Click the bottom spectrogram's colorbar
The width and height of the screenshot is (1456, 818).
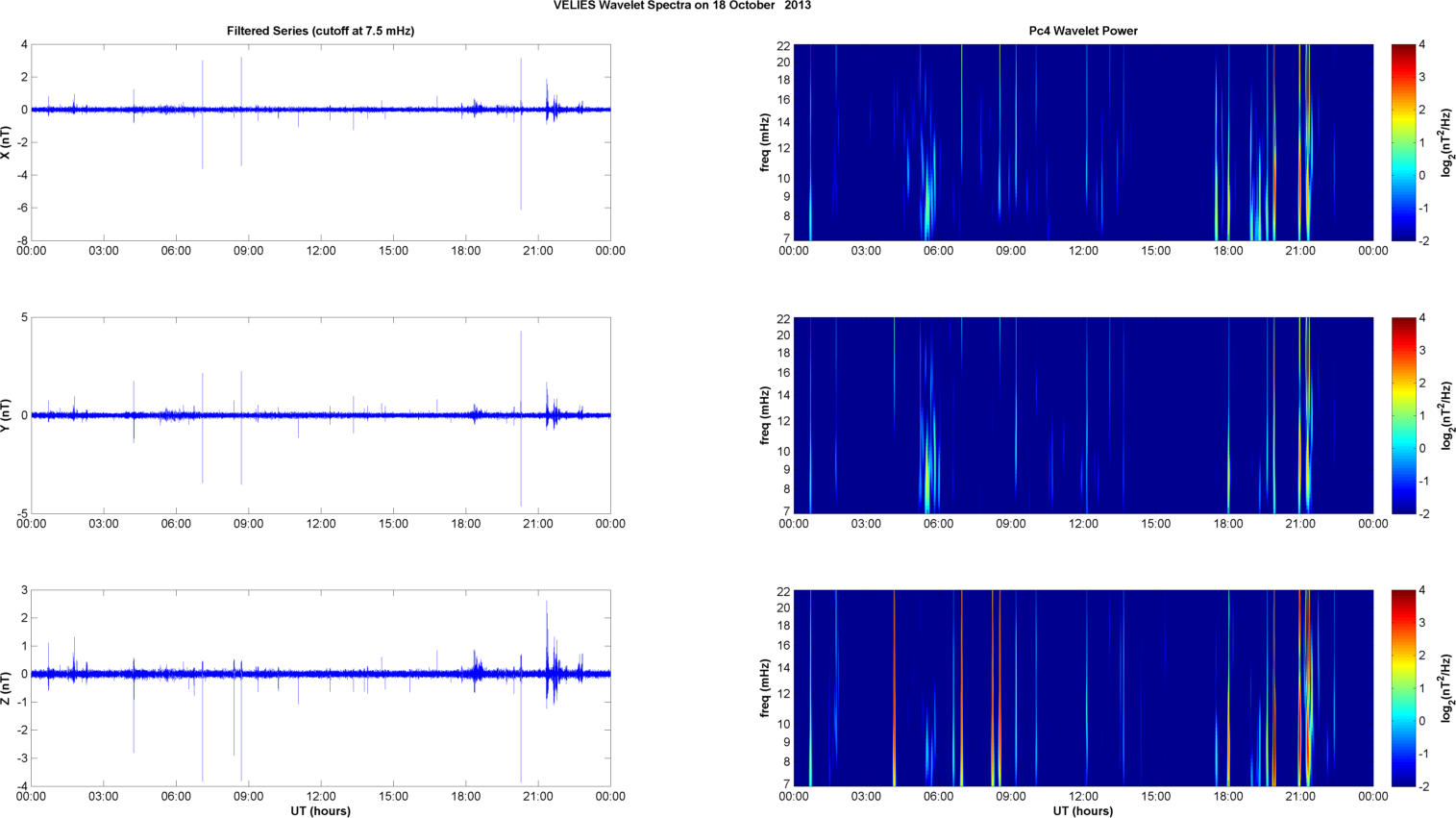coord(1403,688)
